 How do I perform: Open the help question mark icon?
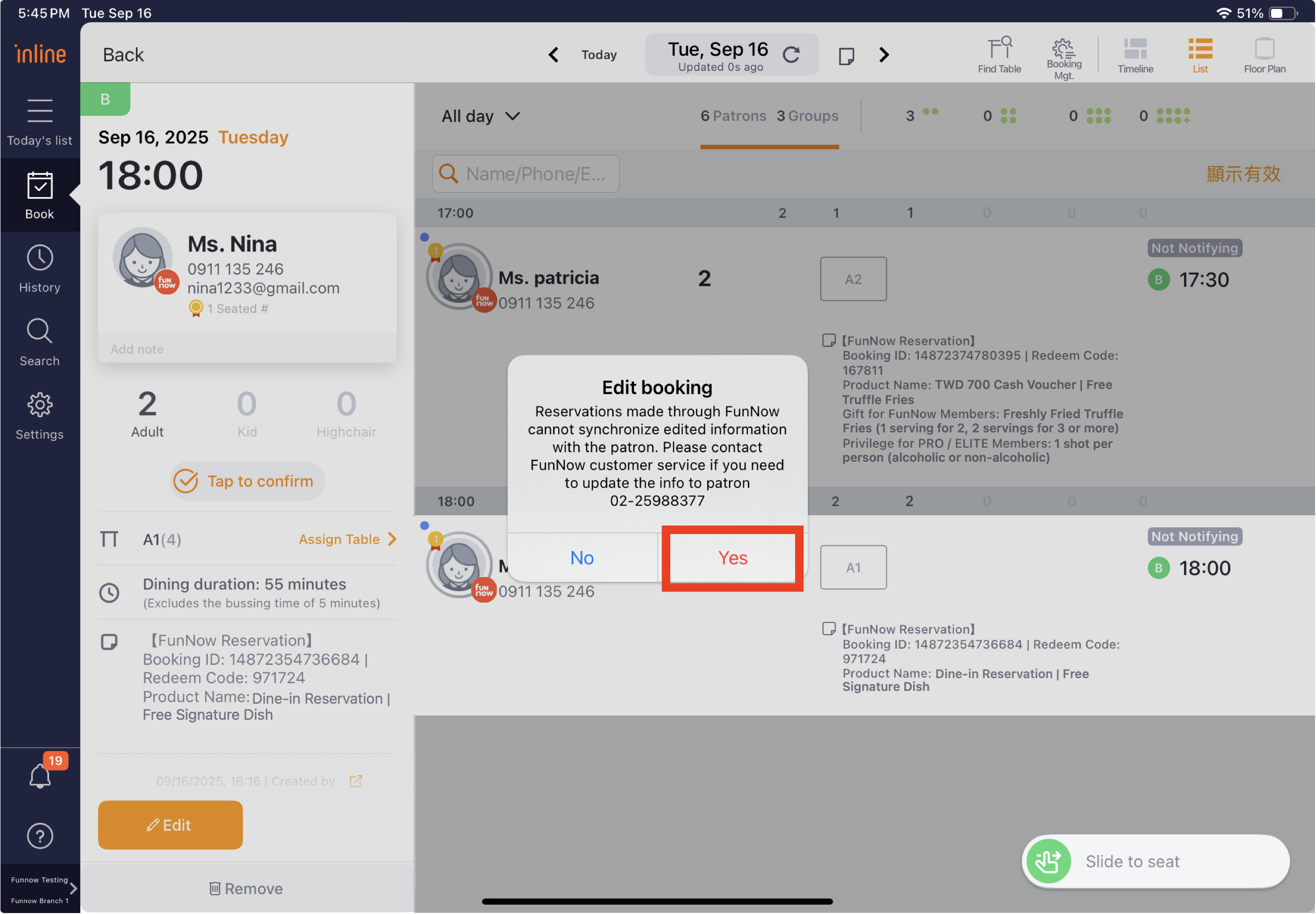(x=40, y=836)
